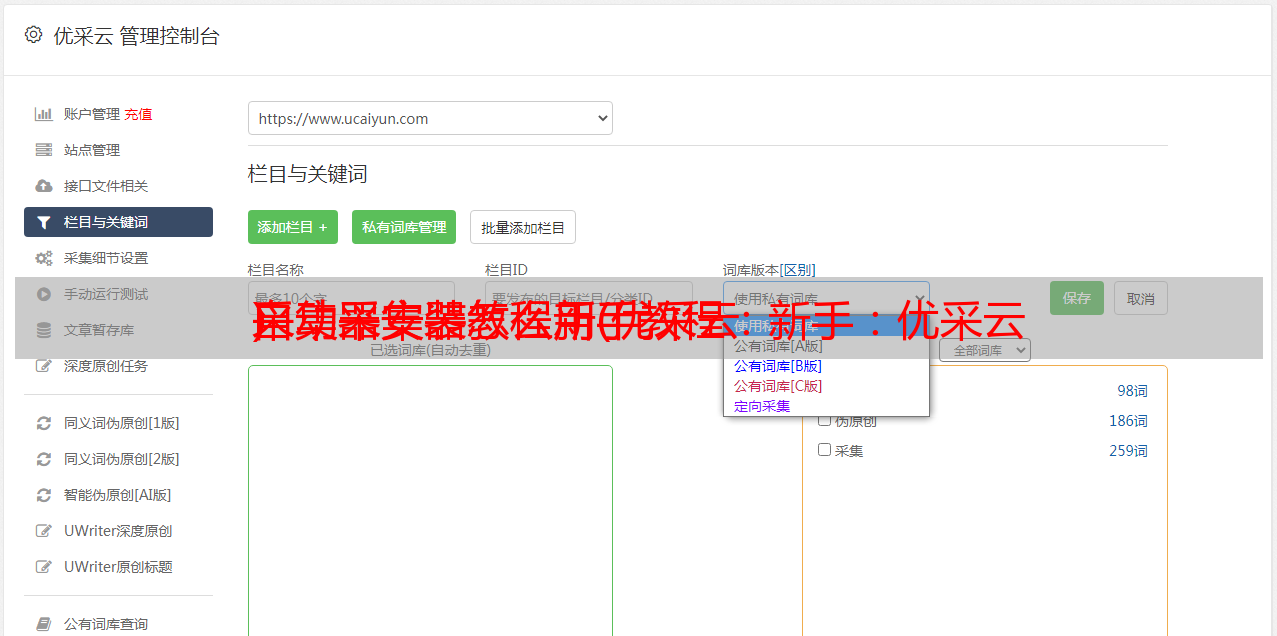
Task: Click the 批量添加栏目 button
Action: (x=523, y=227)
